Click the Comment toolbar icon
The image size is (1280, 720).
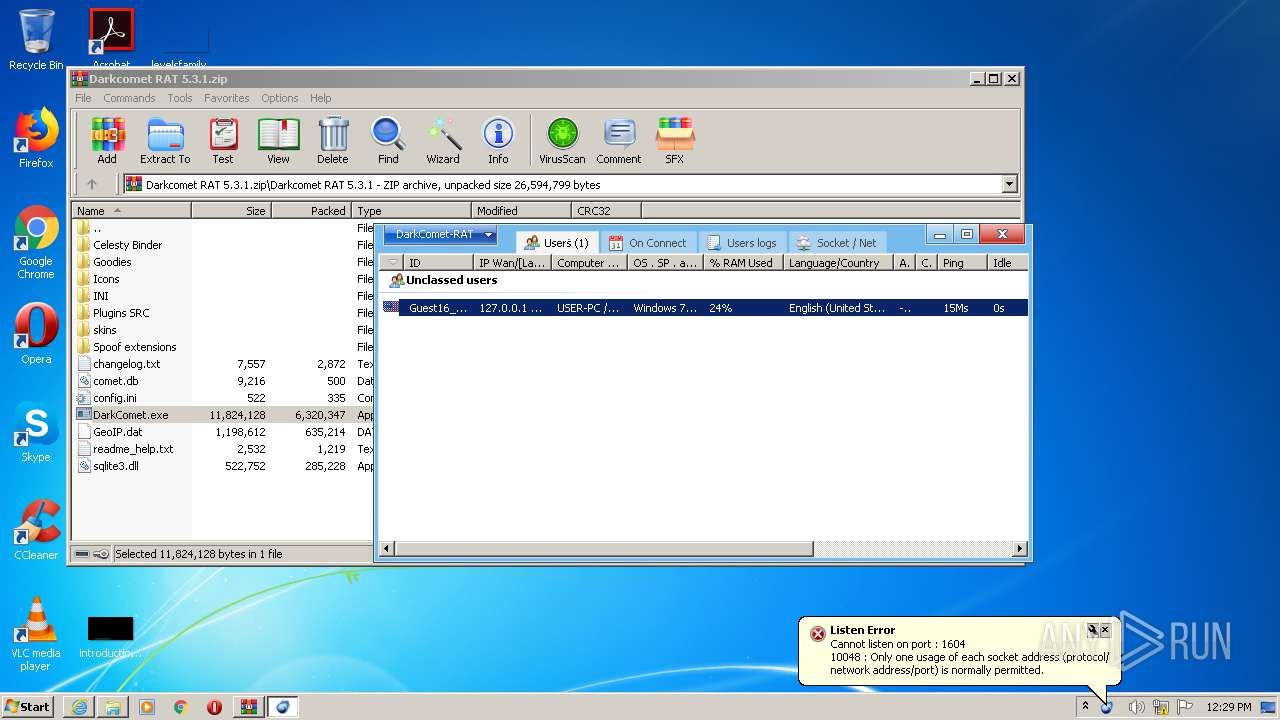pos(619,141)
